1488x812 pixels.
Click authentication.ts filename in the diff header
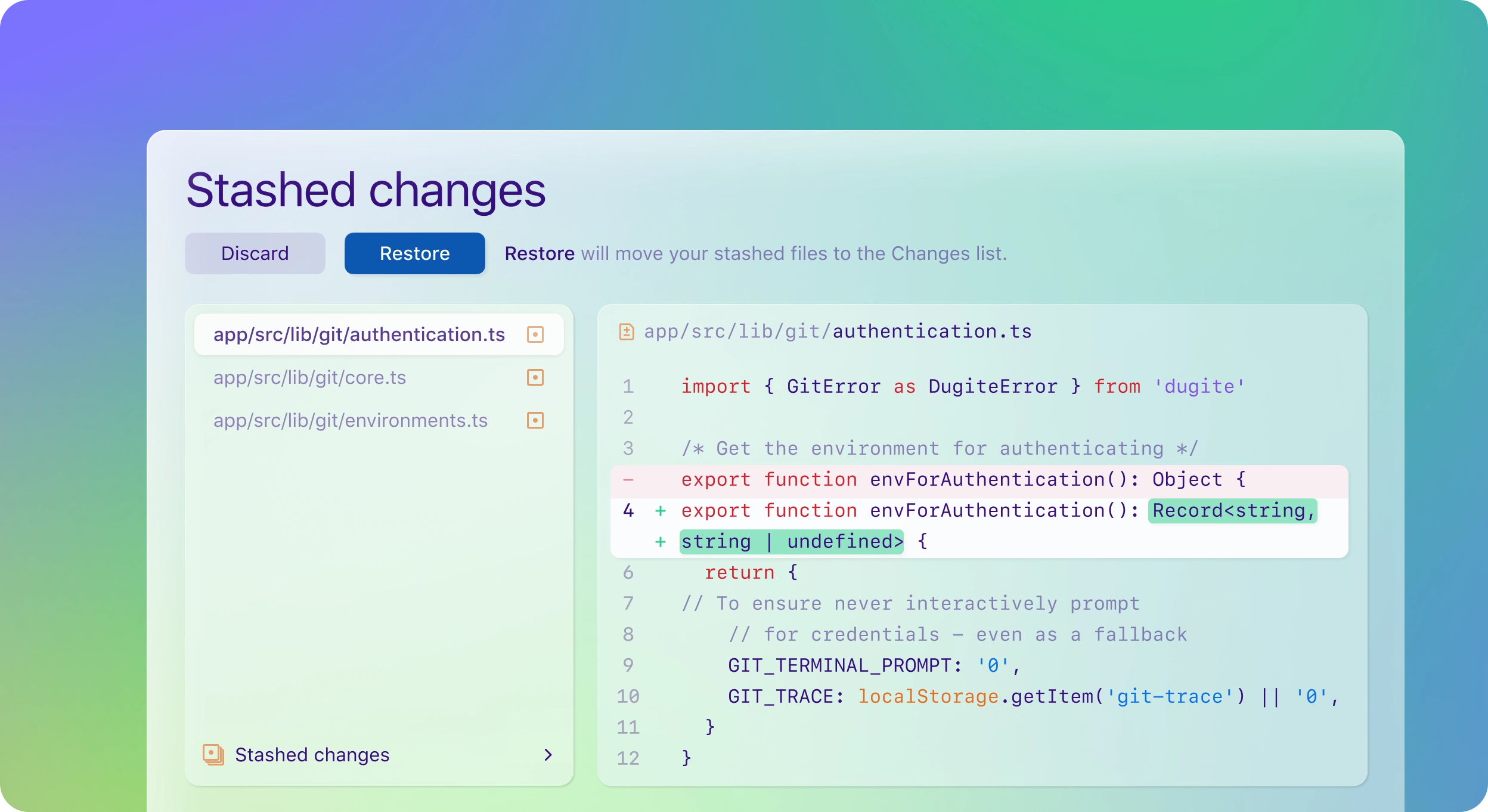coord(932,332)
